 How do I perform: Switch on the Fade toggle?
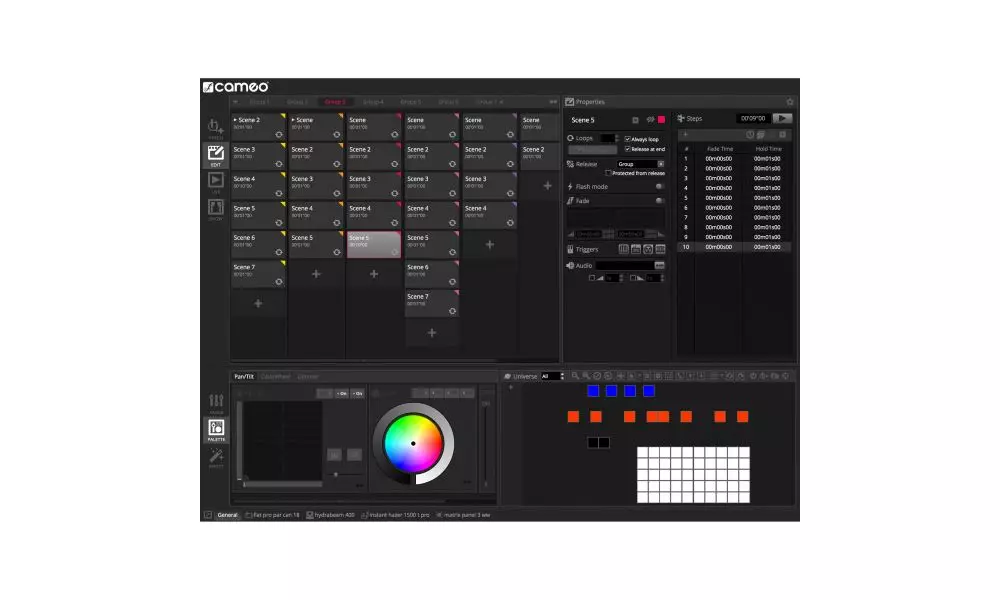point(660,201)
